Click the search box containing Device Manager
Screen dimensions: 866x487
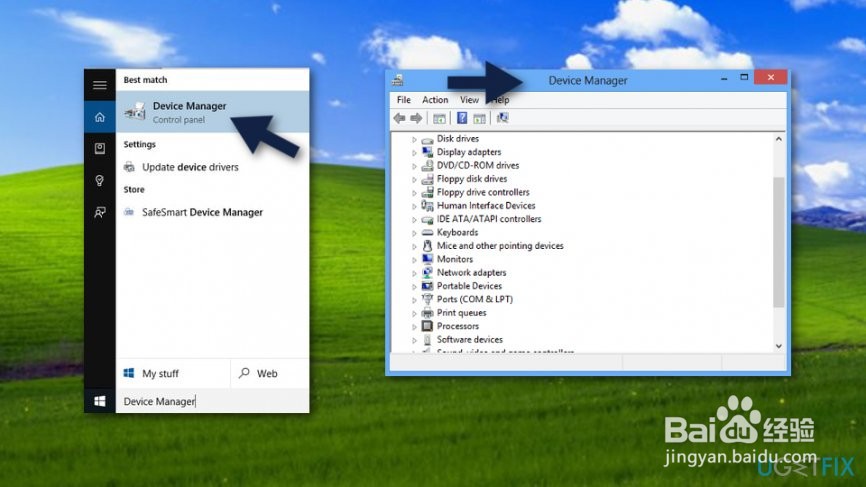click(213, 401)
